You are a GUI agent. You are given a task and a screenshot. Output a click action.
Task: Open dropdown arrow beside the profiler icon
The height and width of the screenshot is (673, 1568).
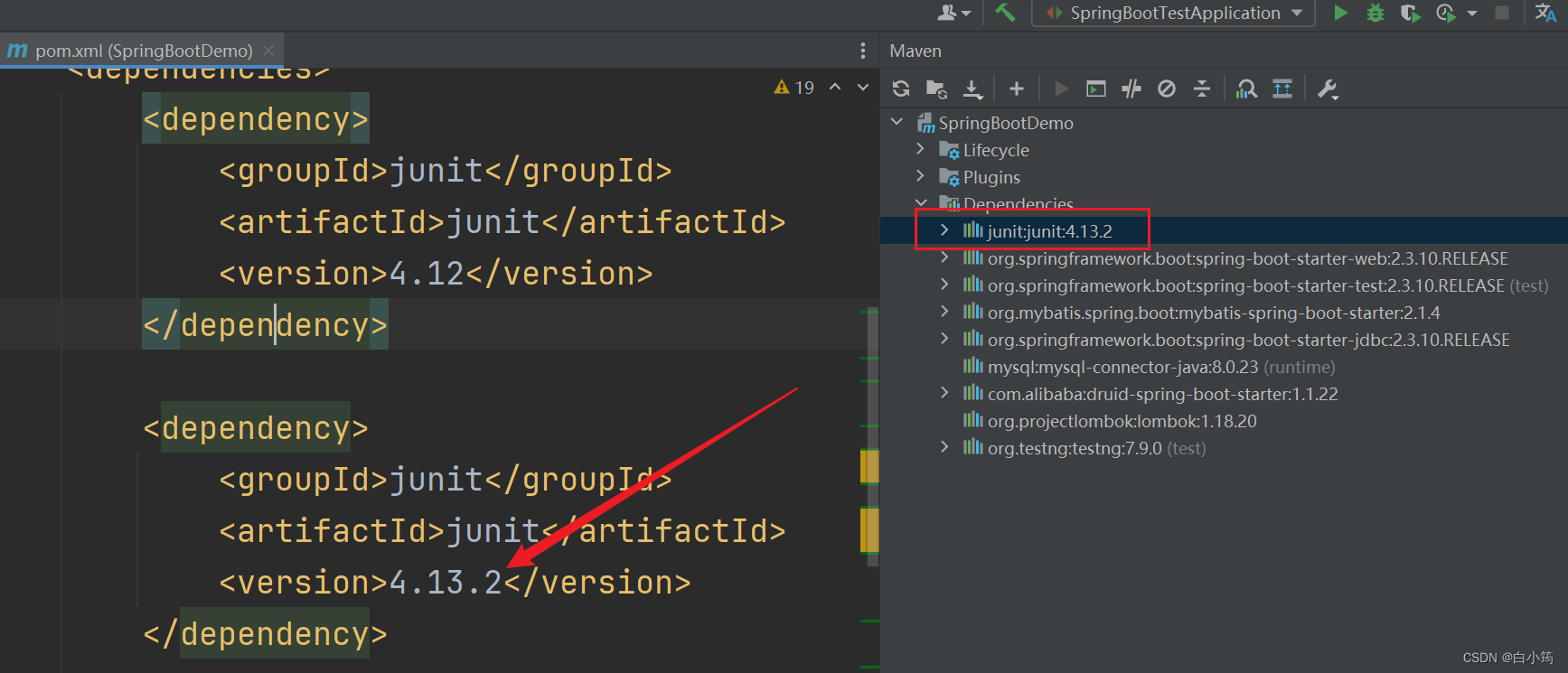click(x=1472, y=14)
